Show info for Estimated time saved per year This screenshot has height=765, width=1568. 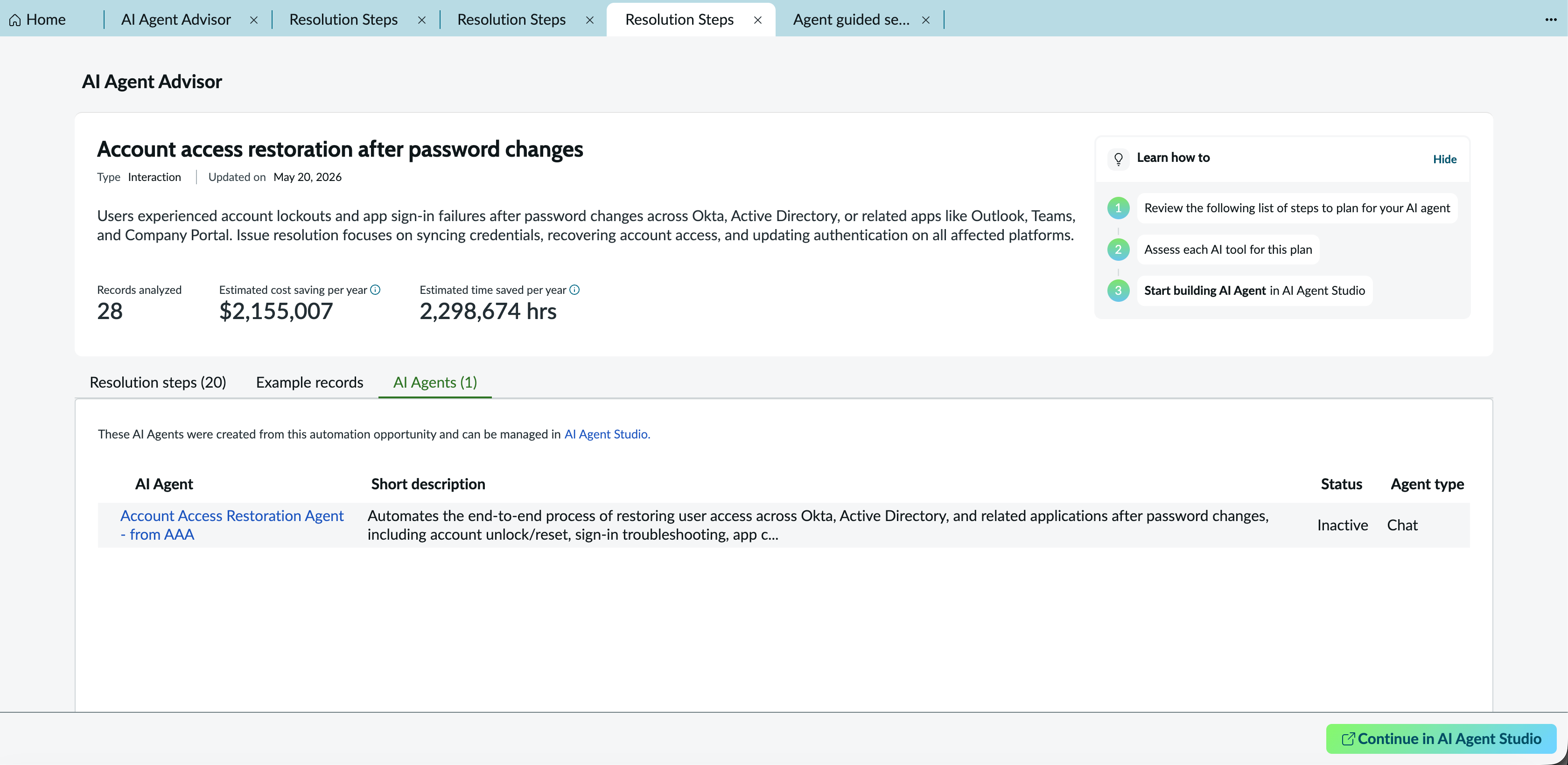574,290
